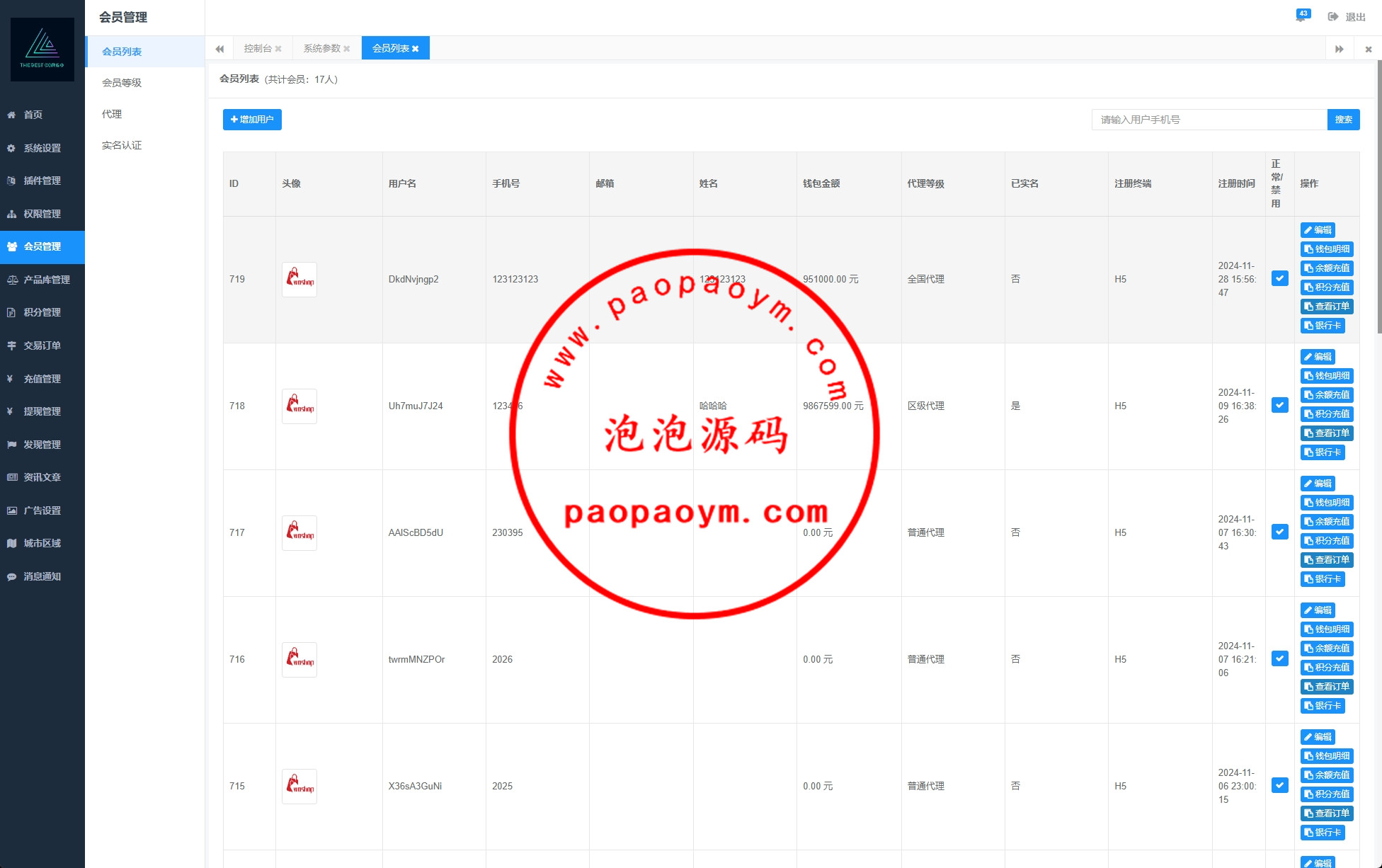The height and width of the screenshot is (868, 1382).
Task: Click the 交易订单 sidebar icon
Action: coord(11,346)
